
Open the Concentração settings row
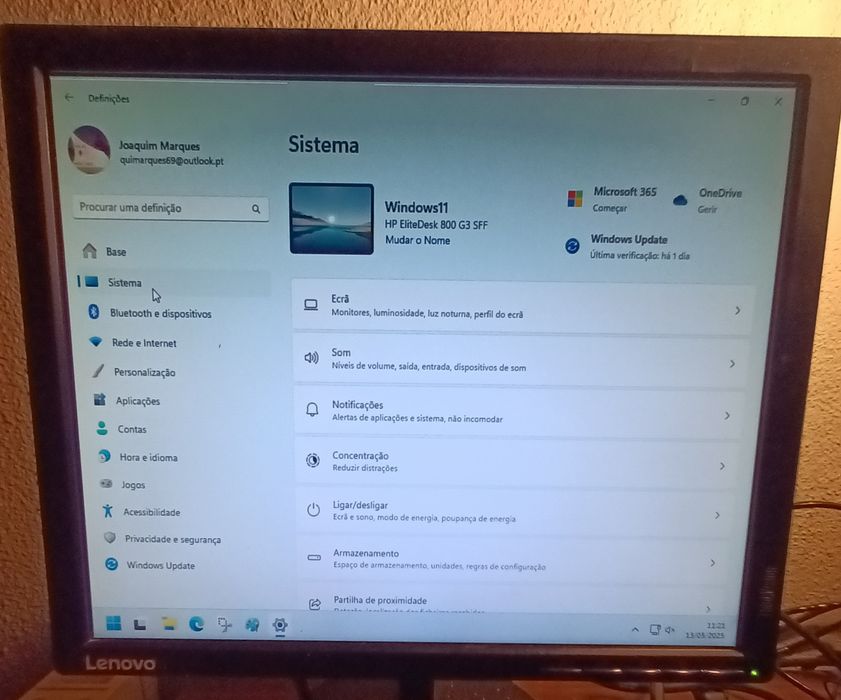(517, 462)
